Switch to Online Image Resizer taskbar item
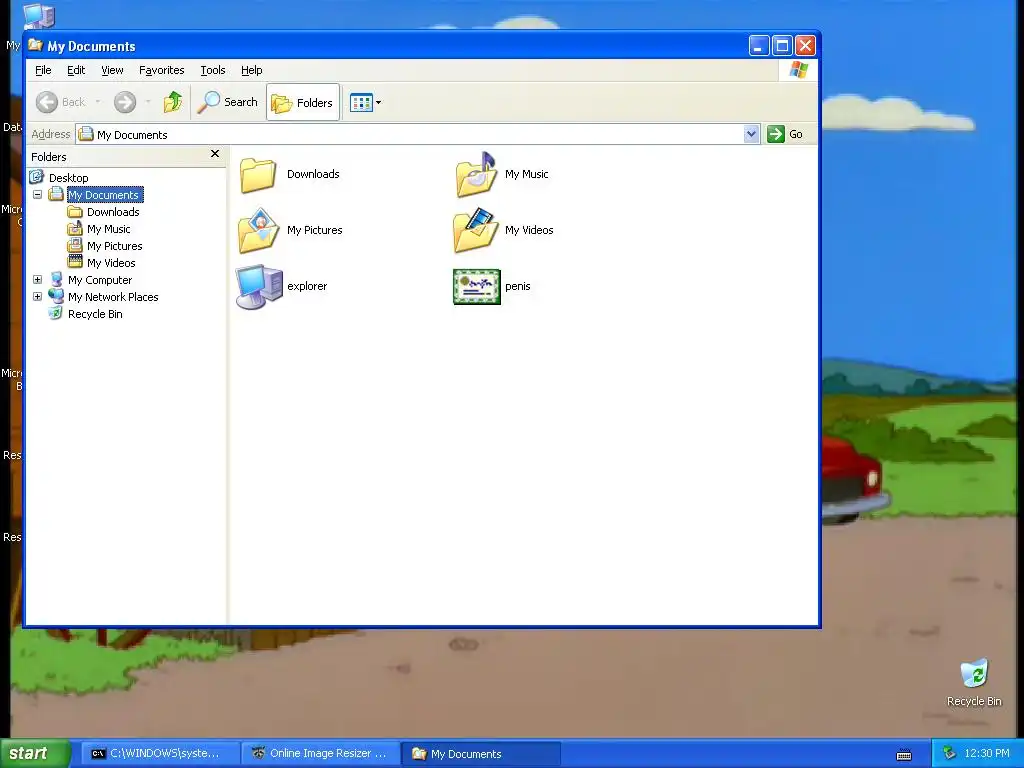1024x768 pixels. pos(320,754)
